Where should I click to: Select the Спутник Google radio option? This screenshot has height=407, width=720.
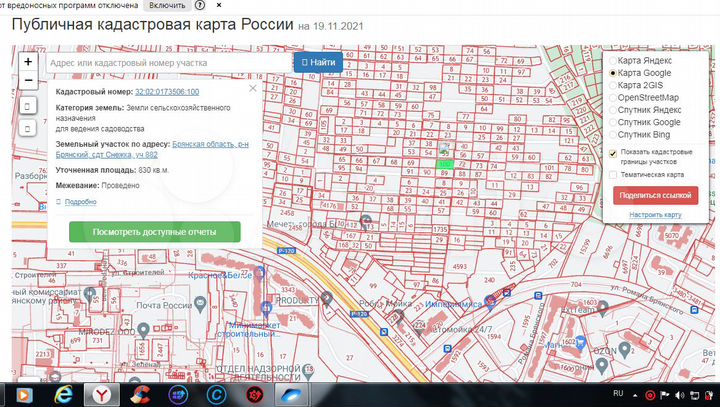click(613, 123)
